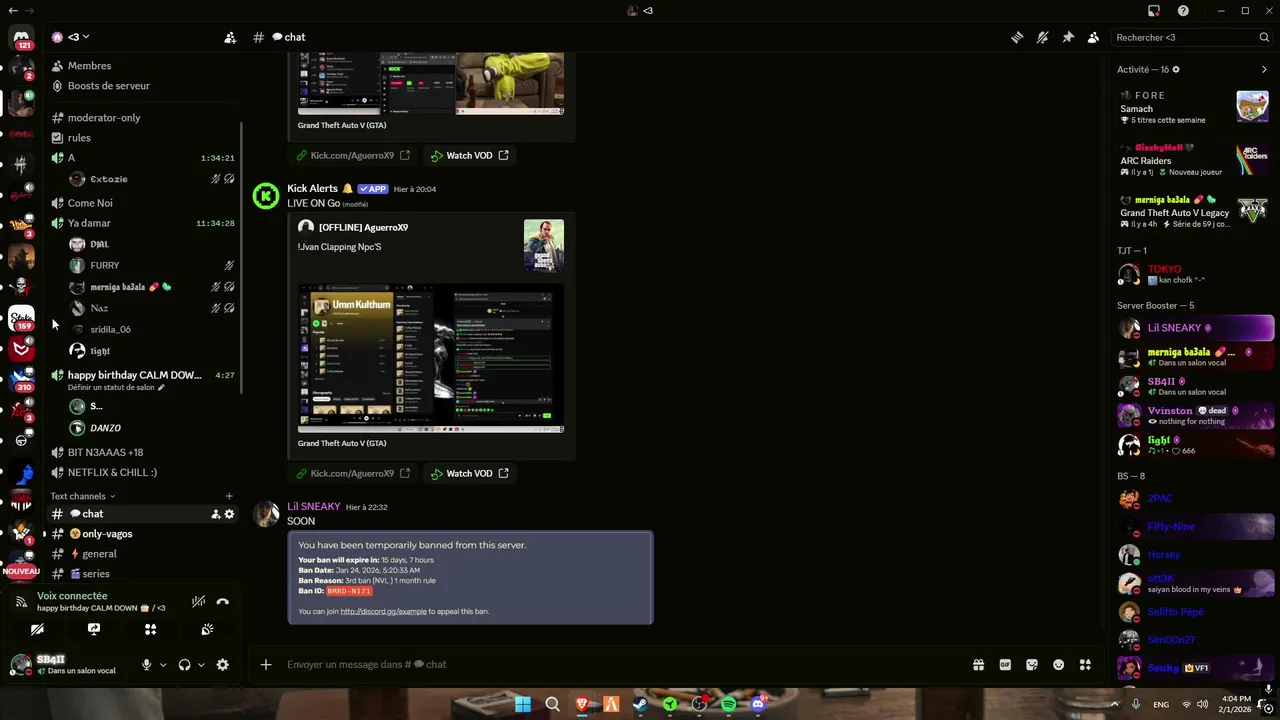
Task: Click lower Watch VOD button
Action: [470, 473]
